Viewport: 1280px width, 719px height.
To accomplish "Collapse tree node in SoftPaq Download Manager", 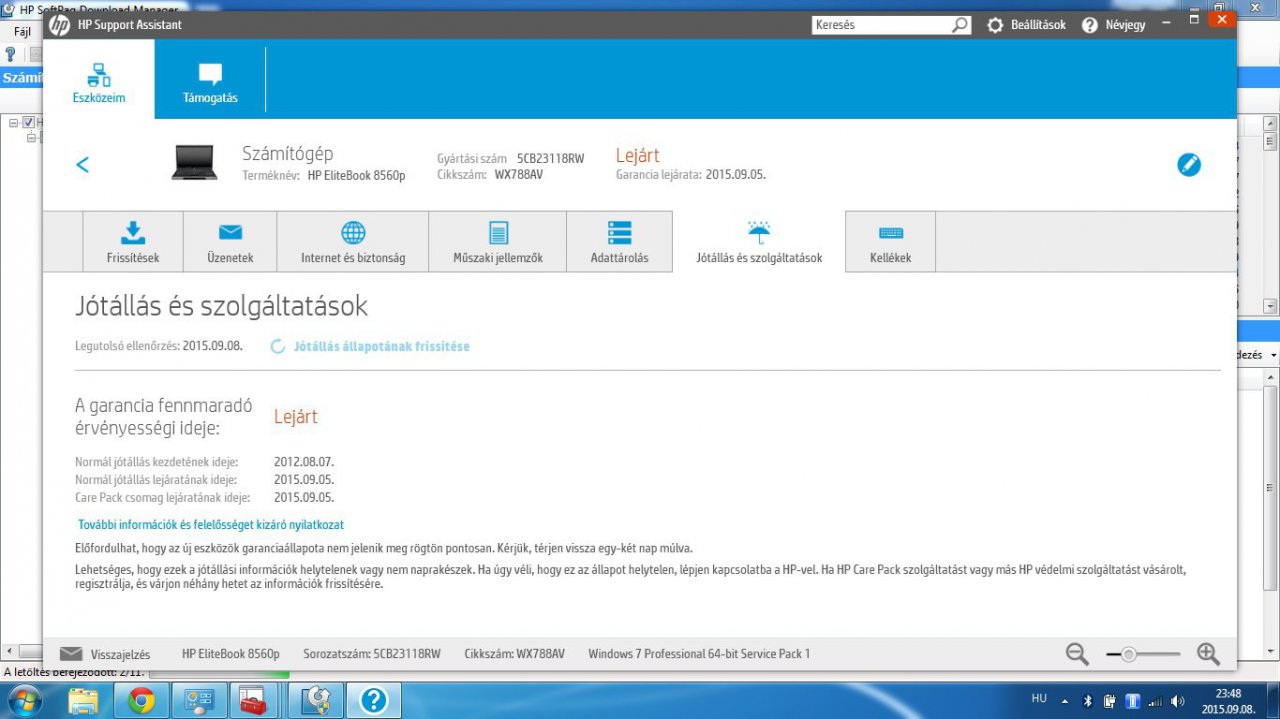I will (x=14, y=123).
